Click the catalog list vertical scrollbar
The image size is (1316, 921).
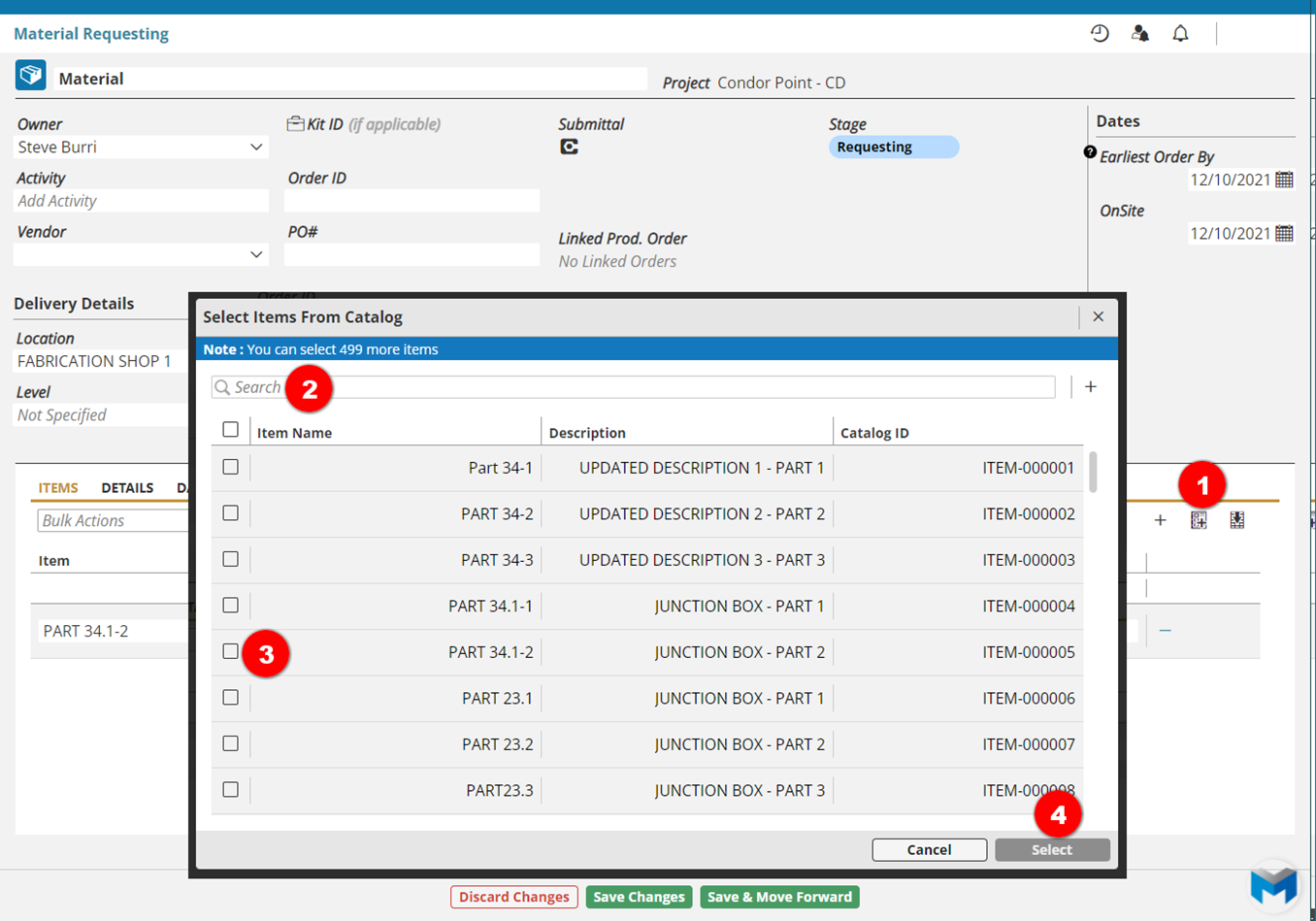point(1094,473)
